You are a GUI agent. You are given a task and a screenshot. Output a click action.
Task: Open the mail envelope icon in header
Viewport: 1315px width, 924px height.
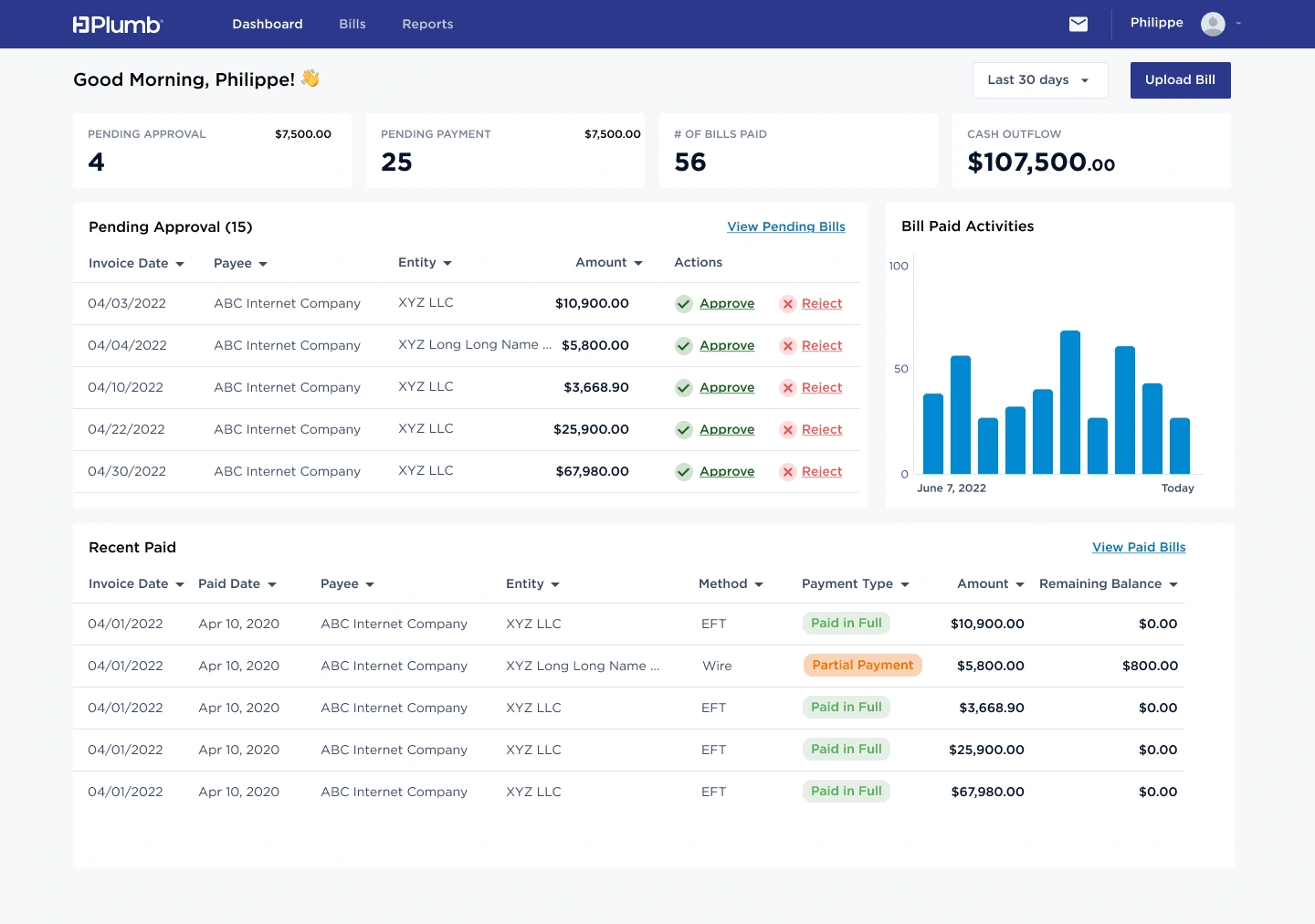click(x=1078, y=24)
